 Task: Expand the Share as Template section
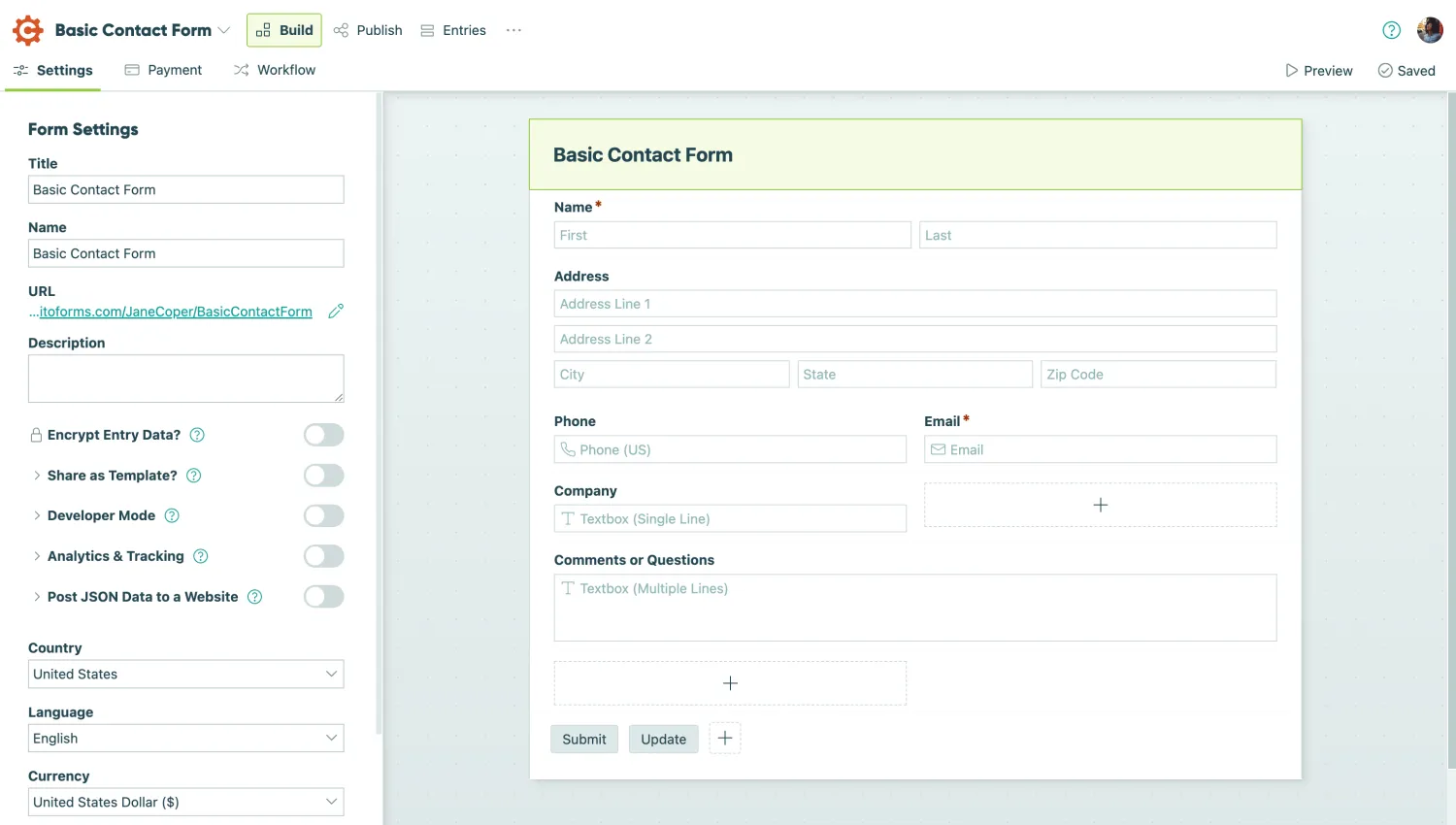pyautogui.click(x=36, y=475)
